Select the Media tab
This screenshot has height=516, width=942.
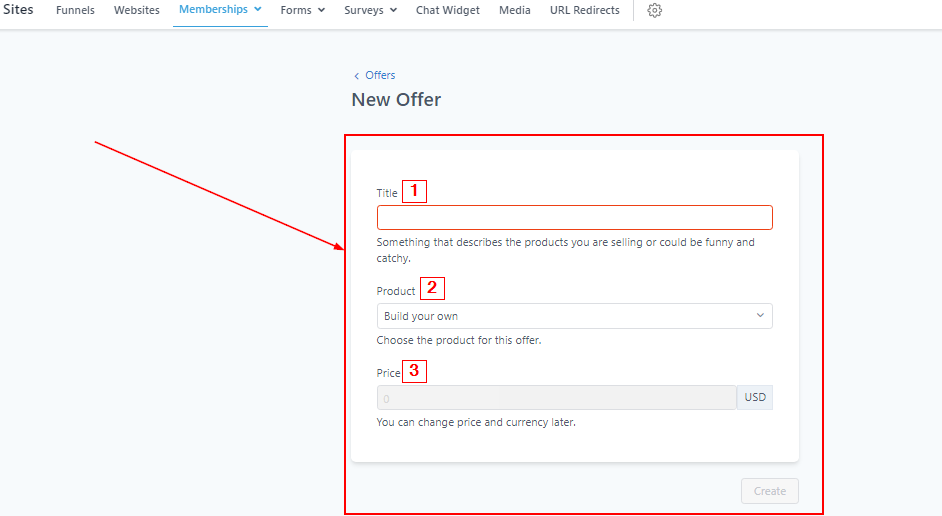pyautogui.click(x=514, y=10)
